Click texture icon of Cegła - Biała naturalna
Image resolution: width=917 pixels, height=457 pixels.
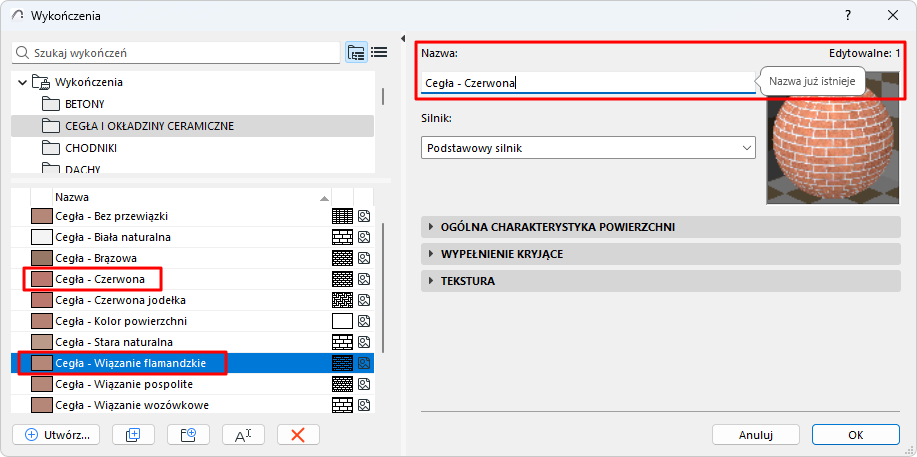coord(365,237)
